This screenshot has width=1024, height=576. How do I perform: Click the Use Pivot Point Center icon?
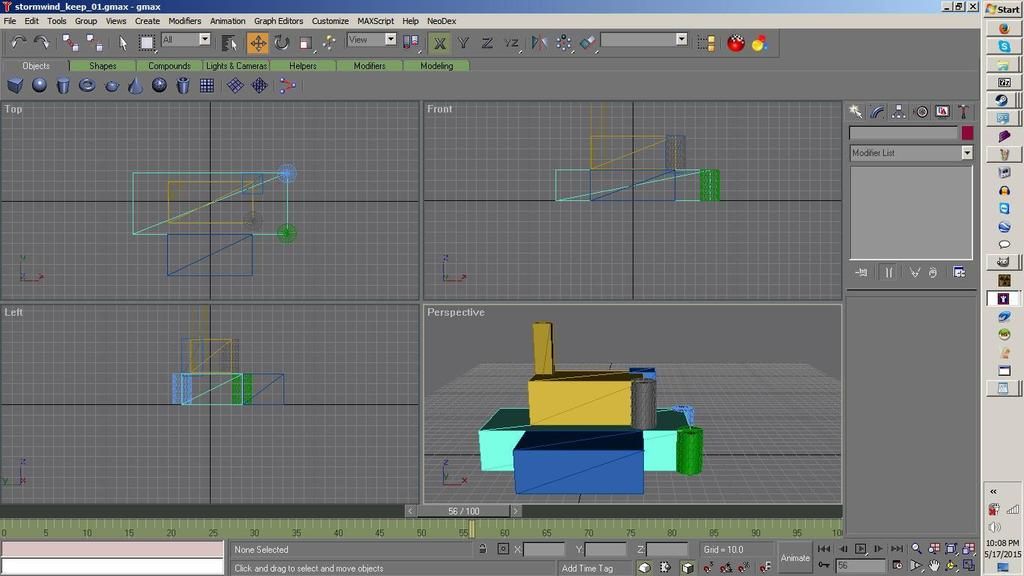411,43
